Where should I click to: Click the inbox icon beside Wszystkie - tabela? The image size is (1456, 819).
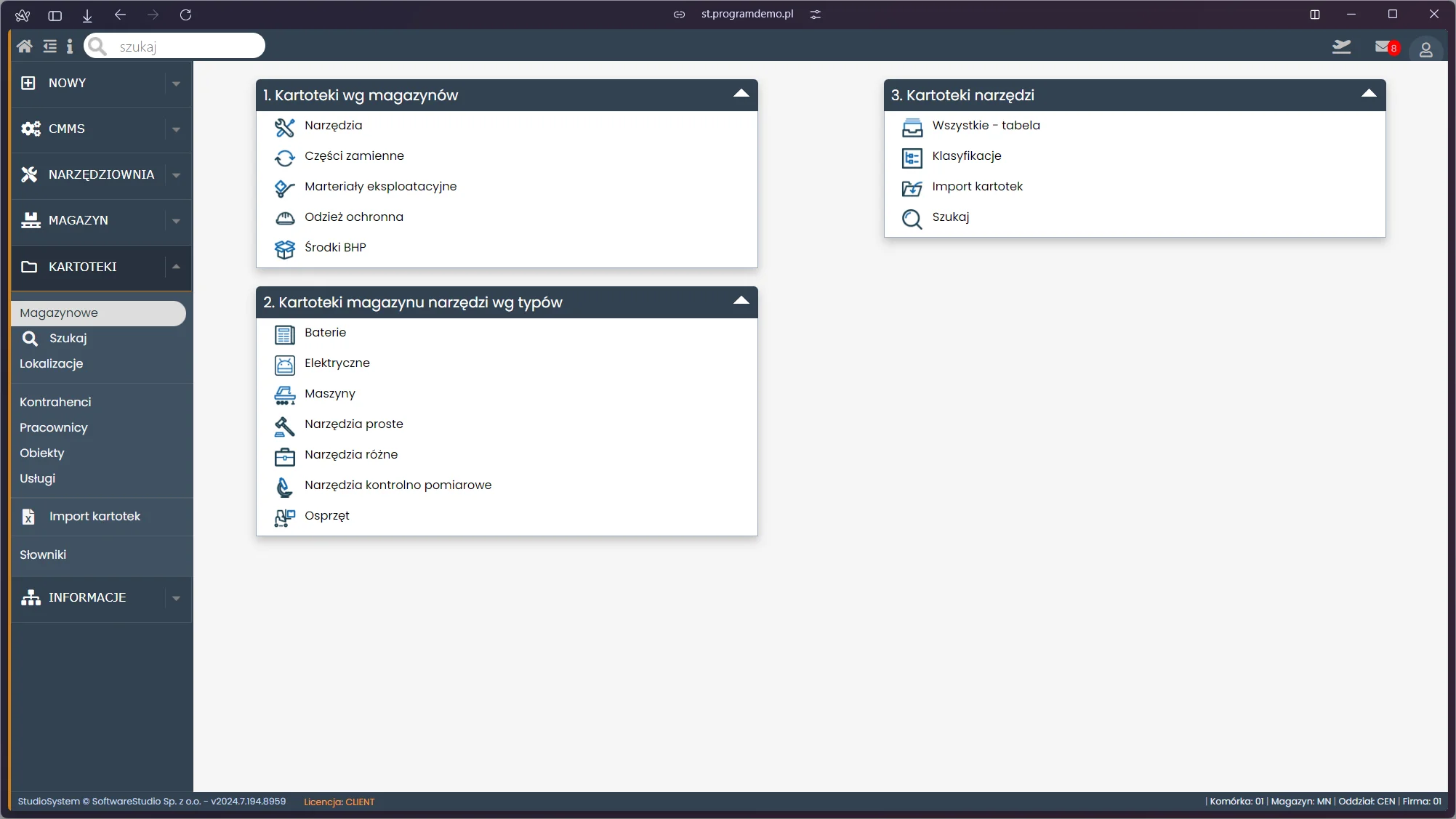912,127
